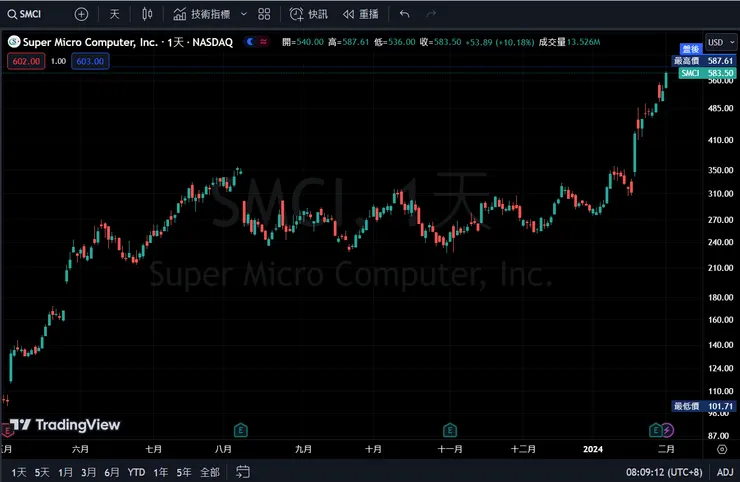Add a compare symbol with plus icon
The height and width of the screenshot is (482, 740).
point(81,14)
